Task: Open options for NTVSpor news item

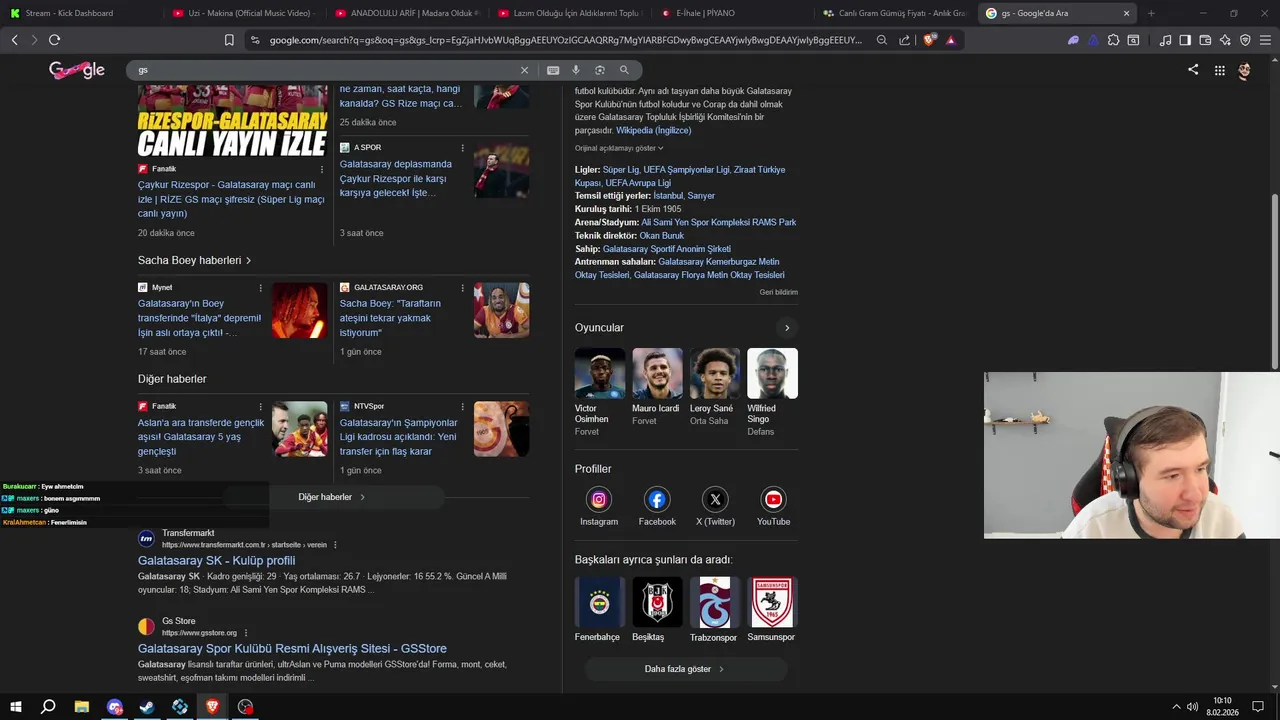Action: tap(463, 407)
